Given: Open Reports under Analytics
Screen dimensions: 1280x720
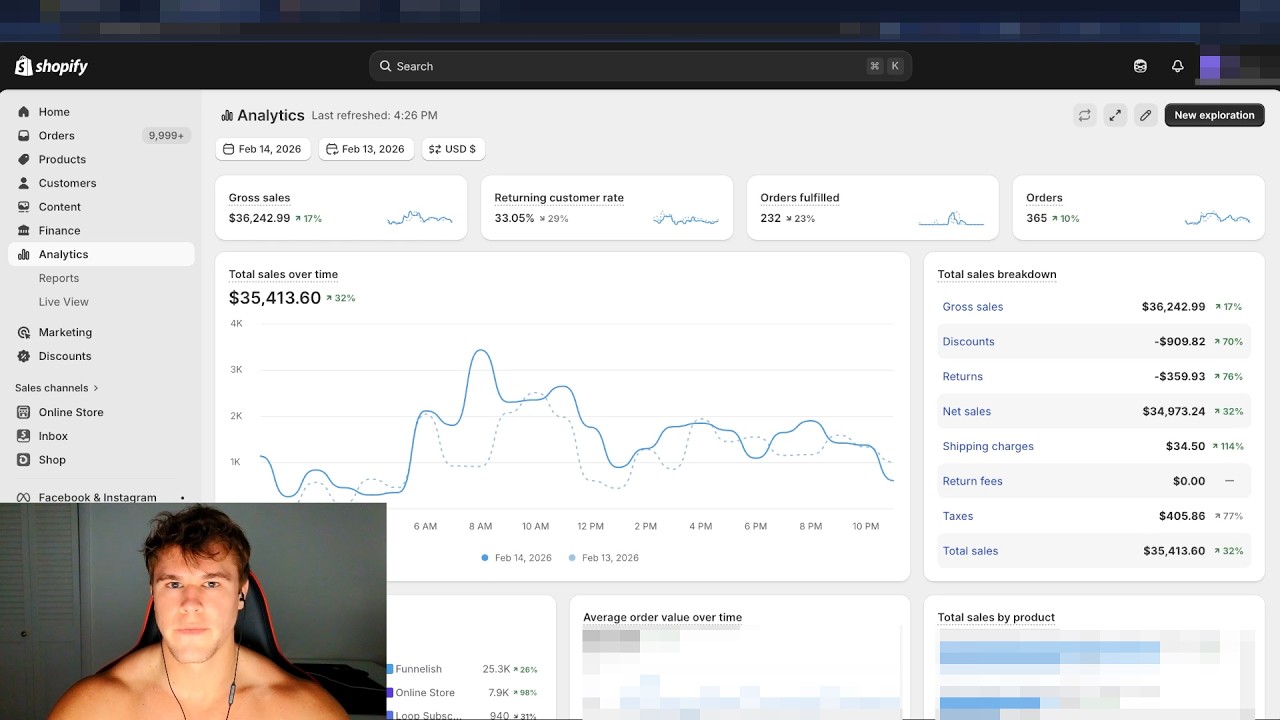Looking at the screenshot, I should pyautogui.click(x=59, y=278).
